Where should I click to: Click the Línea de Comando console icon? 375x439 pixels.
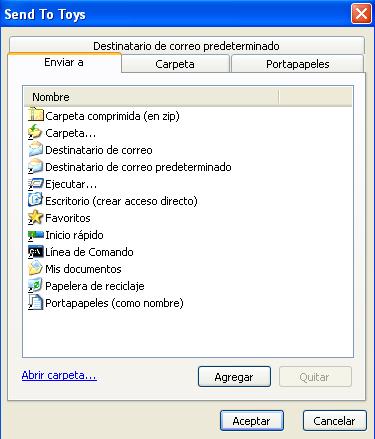coord(35,252)
